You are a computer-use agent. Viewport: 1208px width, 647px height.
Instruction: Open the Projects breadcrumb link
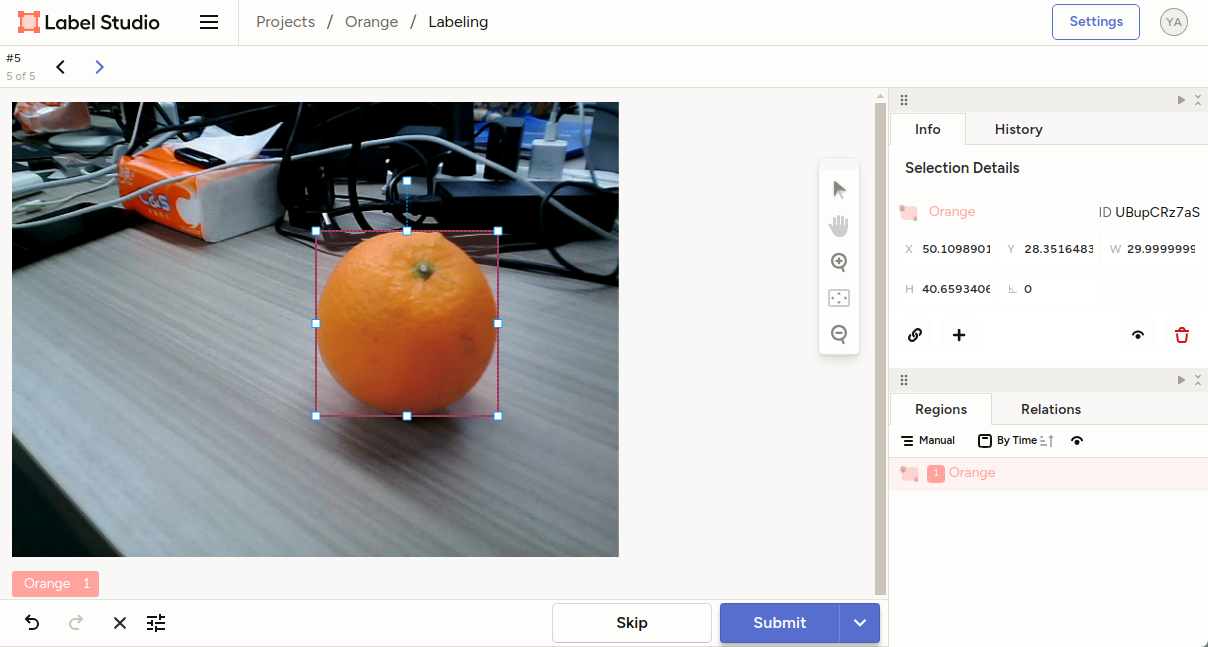(286, 22)
